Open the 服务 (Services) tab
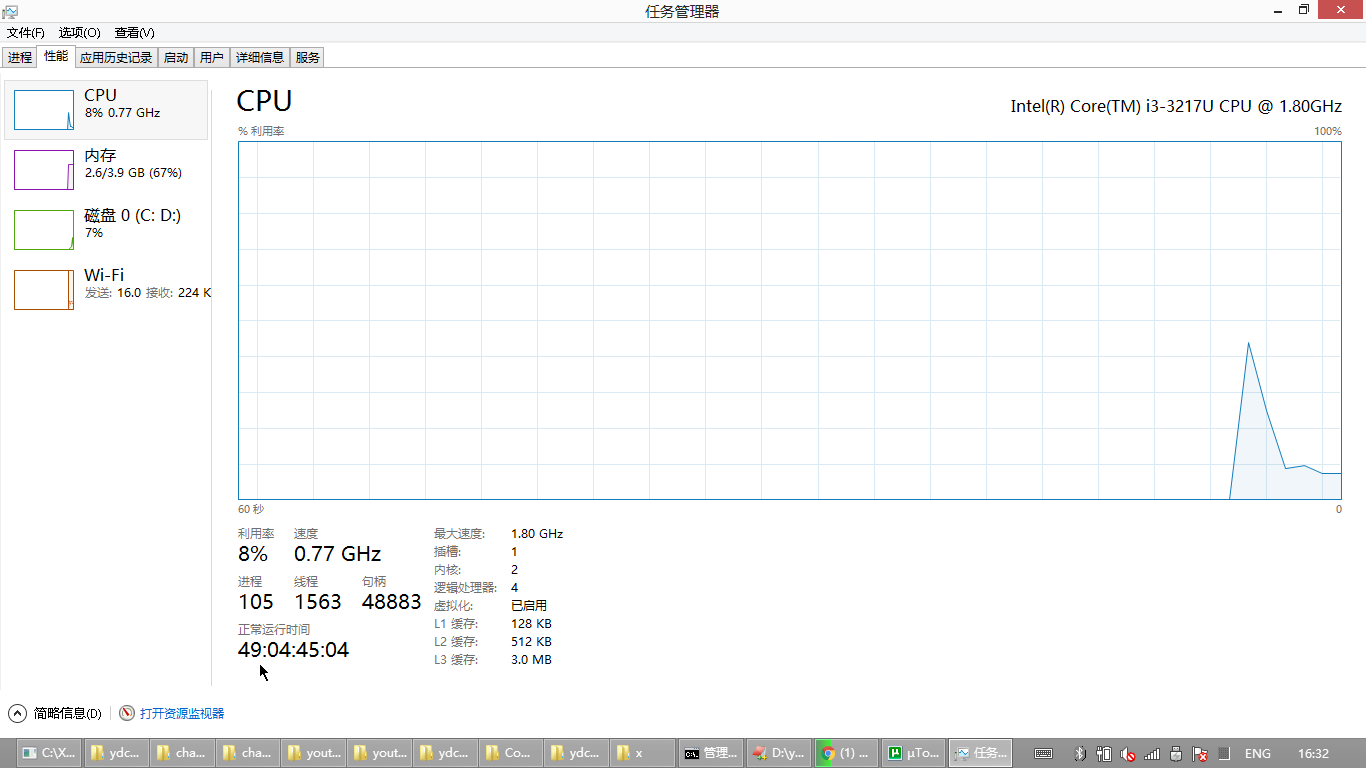This screenshot has width=1366, height=768. click(x=307, y=57)
